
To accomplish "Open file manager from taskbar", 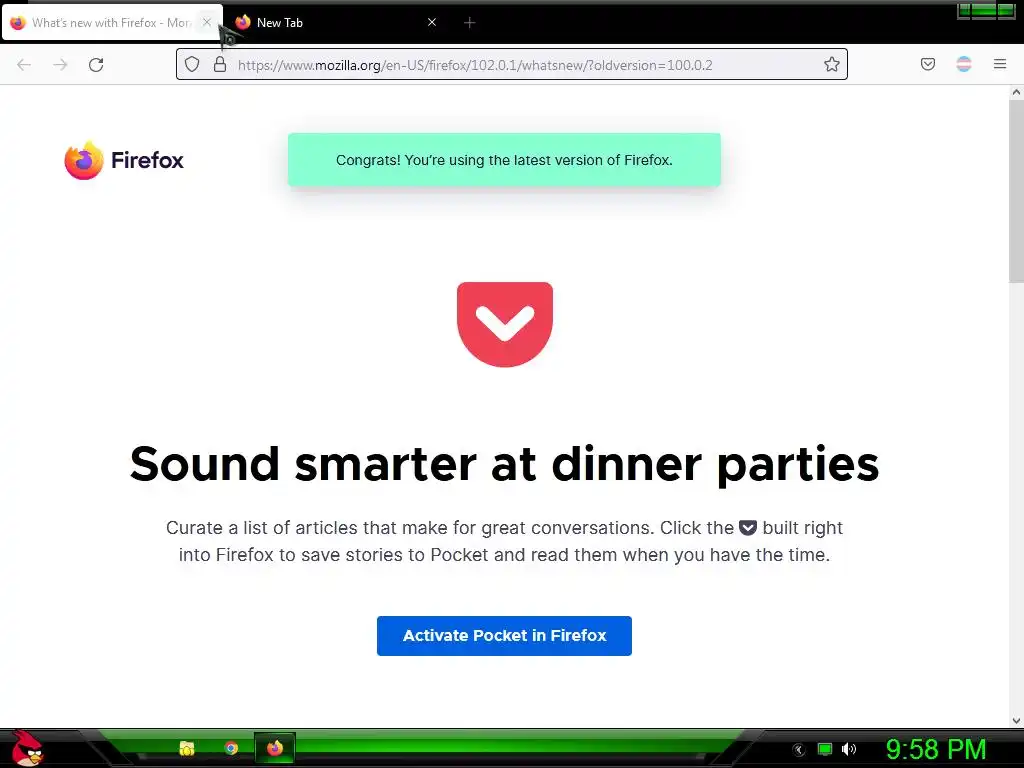I will [187, 748].
